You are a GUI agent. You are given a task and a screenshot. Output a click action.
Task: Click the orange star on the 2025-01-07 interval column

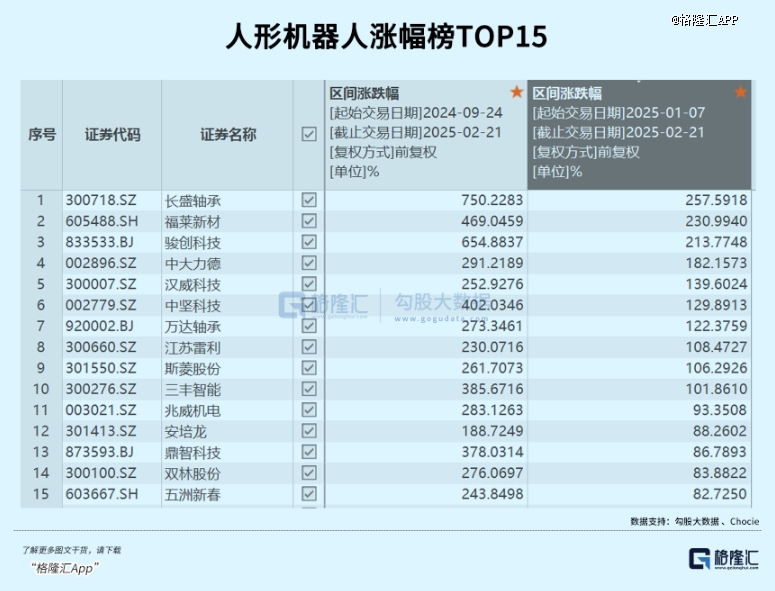740,92
